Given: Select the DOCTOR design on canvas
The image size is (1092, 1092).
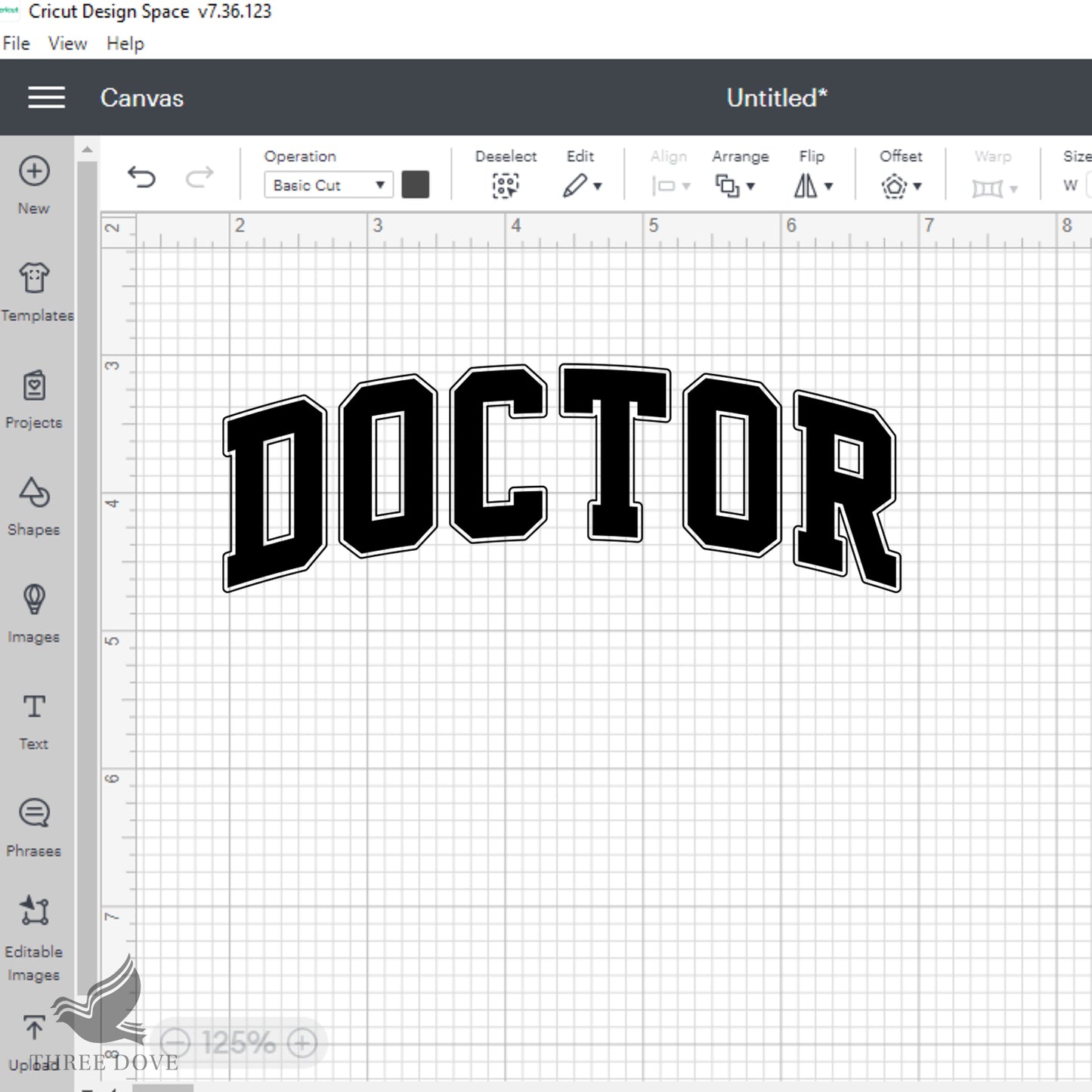Looking at the screenshot, I should 561,478.
